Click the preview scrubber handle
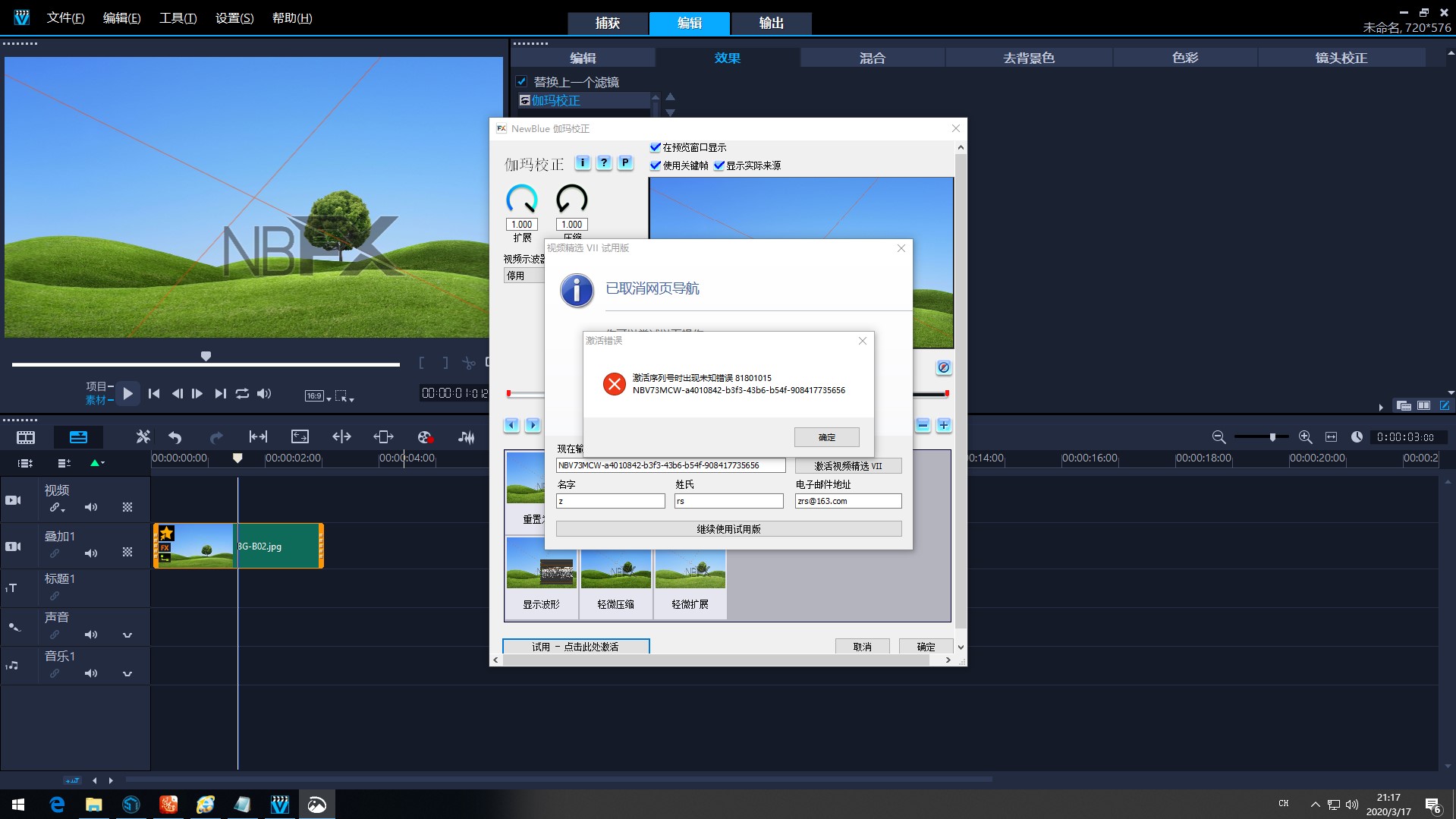The image size is (1456, 819). tap(206, 356)
